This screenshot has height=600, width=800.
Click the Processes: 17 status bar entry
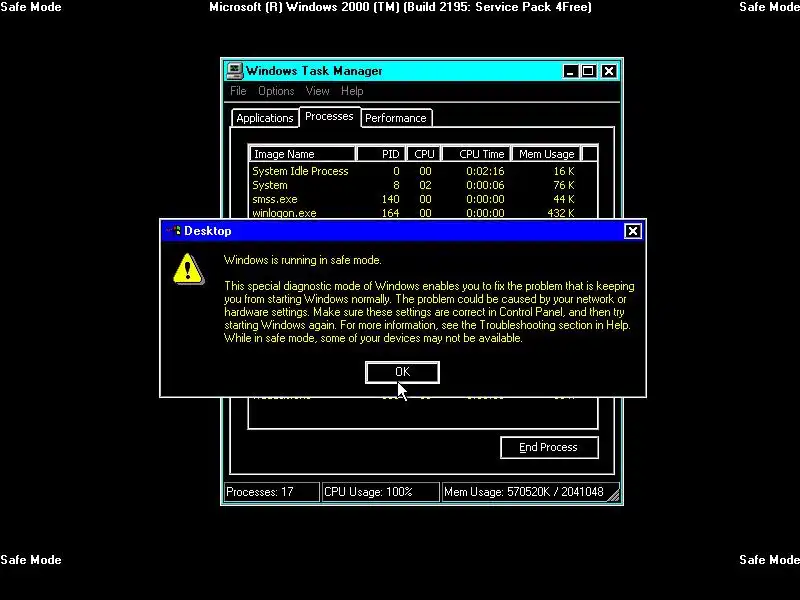click(271, 492)
